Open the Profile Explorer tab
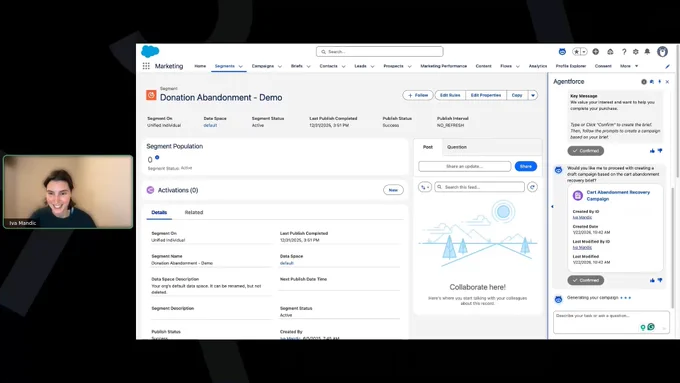 pos(571,66)
